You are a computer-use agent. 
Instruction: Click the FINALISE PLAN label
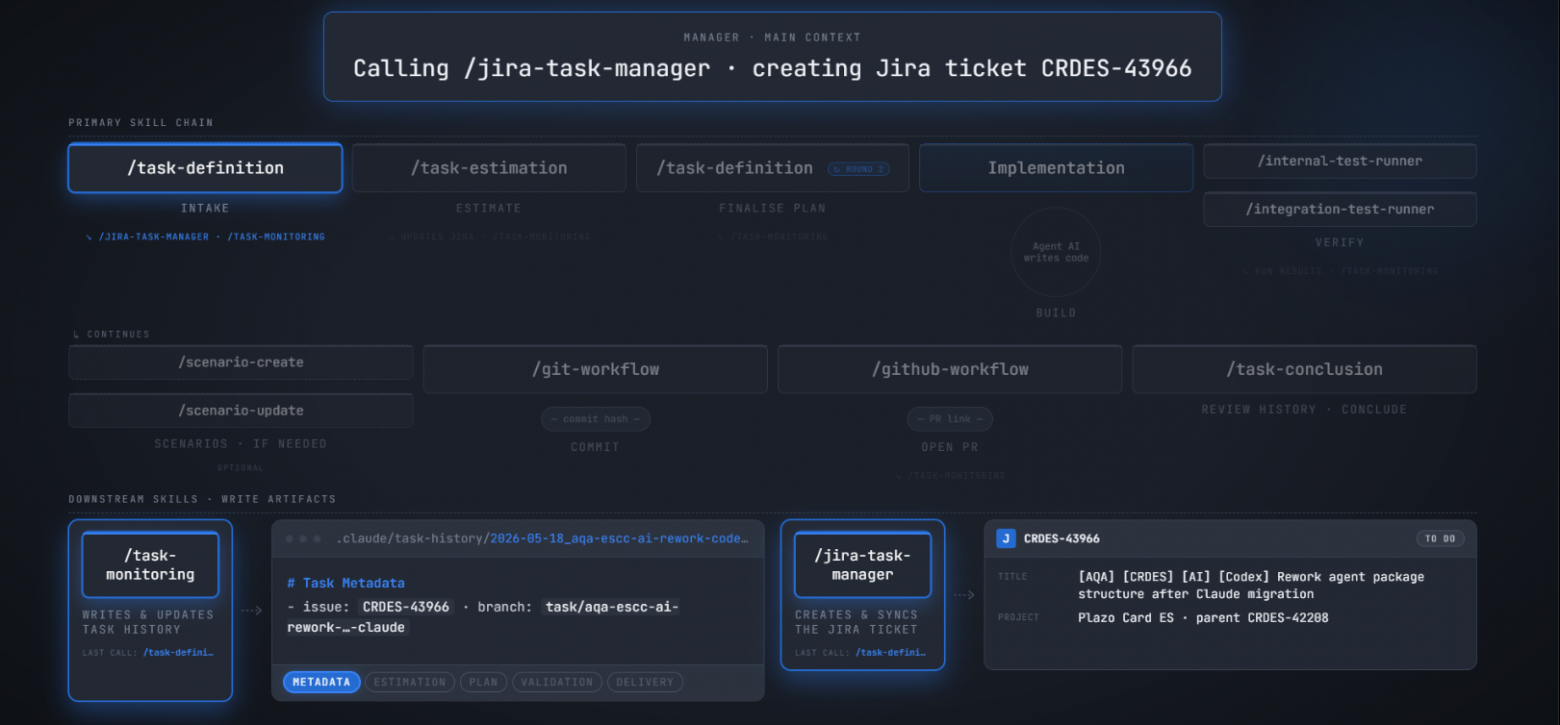coord(772,208)
